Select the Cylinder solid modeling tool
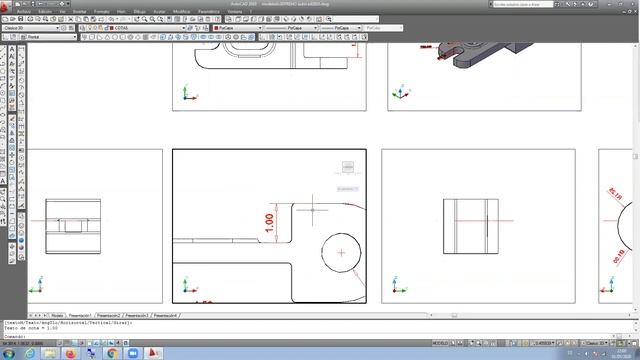This screenshot has width=640, height=360. point(123,37)
